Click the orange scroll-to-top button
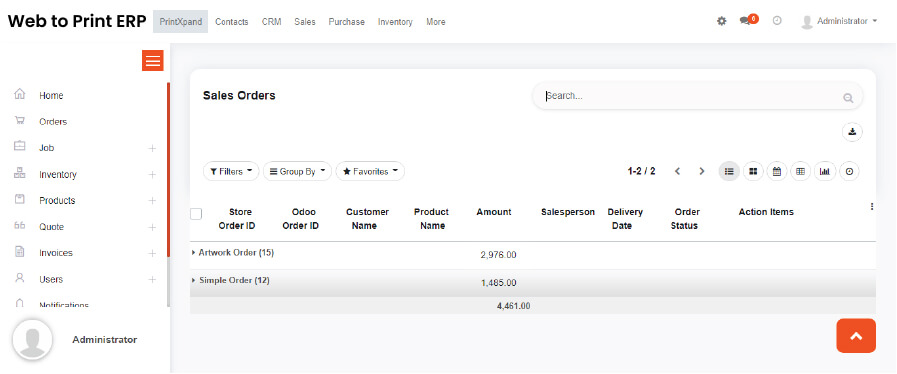Image resolution: width=897 pixels, height=374 pixels. pos(856,336)
